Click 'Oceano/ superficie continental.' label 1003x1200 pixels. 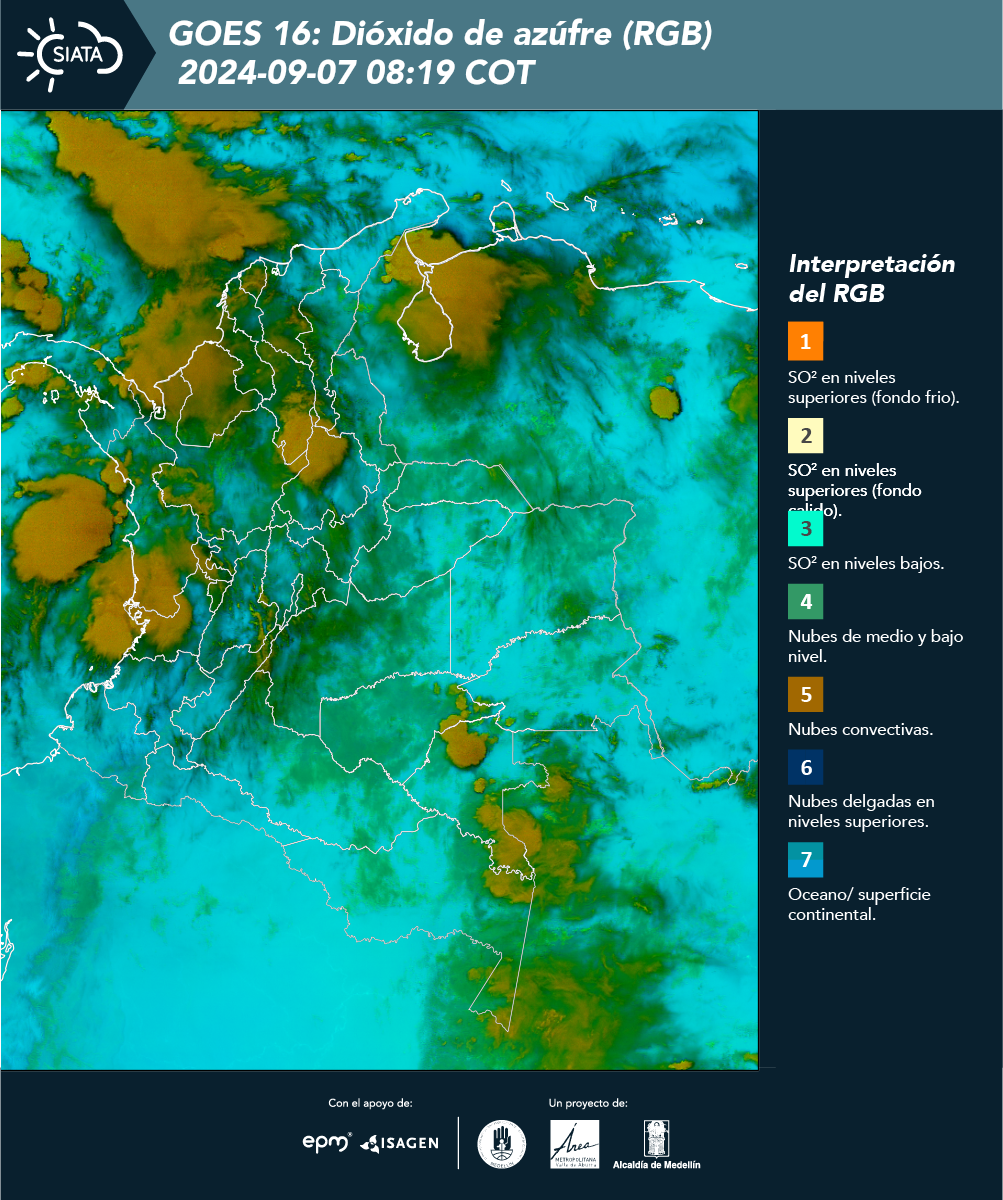(858, 904)
